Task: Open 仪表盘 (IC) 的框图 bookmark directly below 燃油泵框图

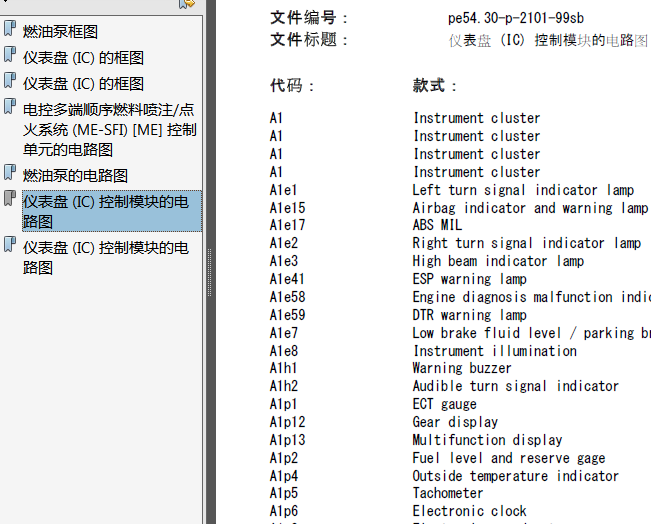Action: (x=83, y=58)
